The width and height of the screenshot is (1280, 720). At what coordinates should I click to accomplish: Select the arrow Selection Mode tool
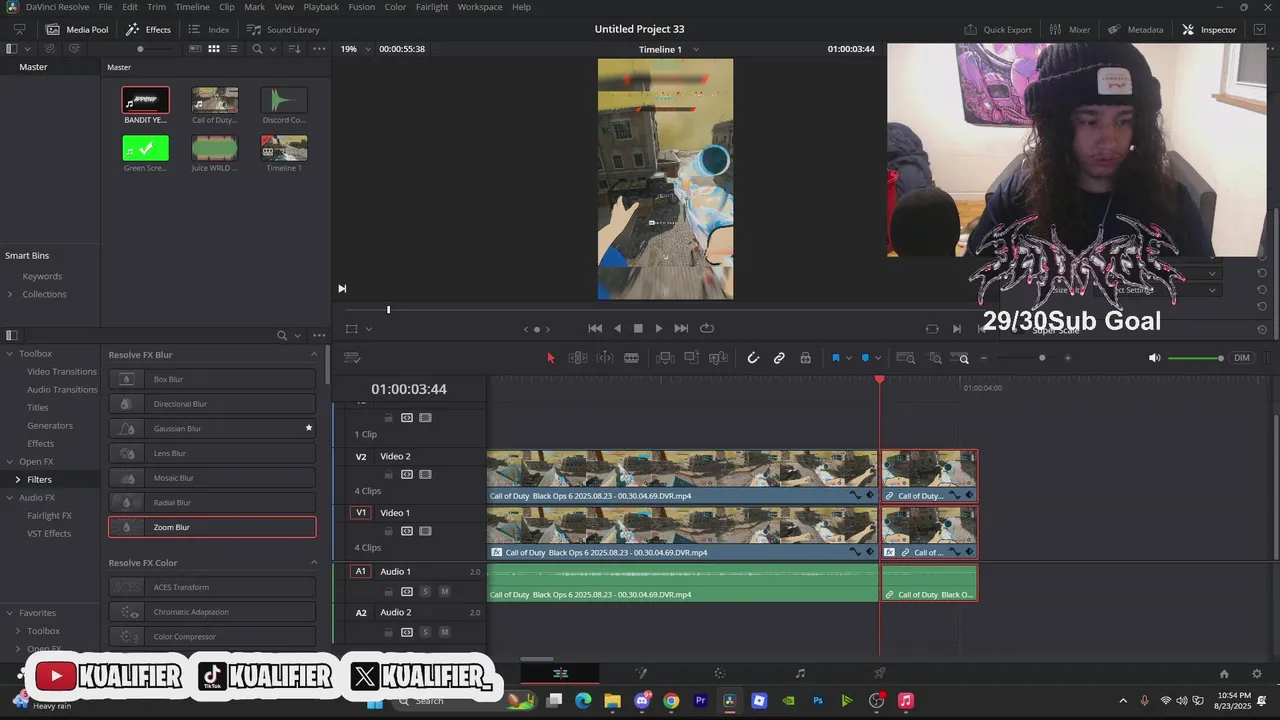(550, 358)
